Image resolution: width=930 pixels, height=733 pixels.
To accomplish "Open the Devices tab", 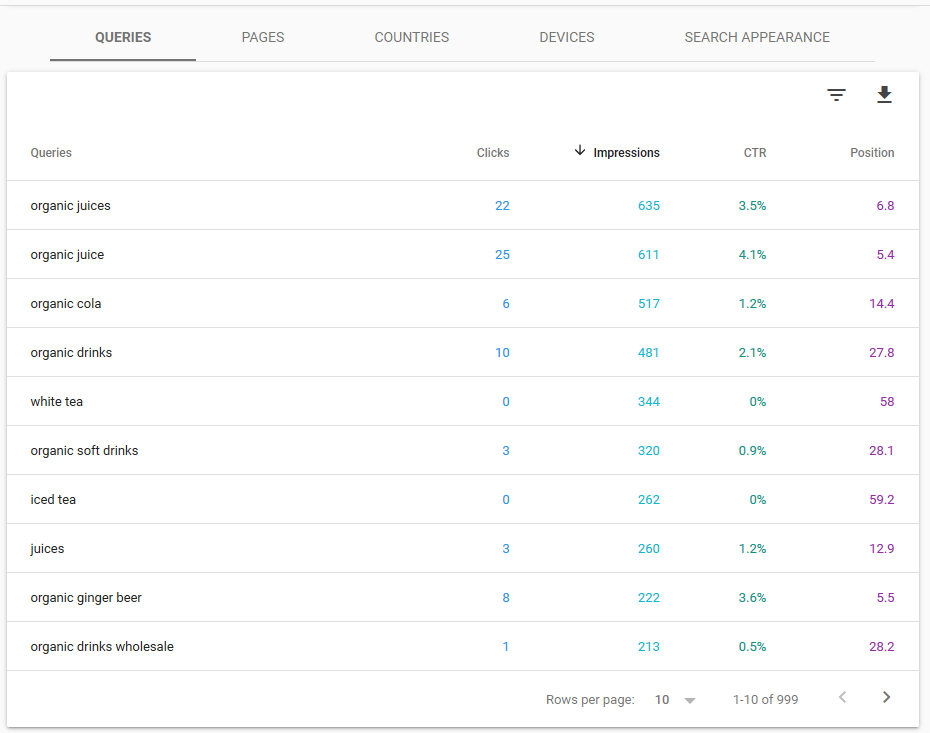I will 566,37.
